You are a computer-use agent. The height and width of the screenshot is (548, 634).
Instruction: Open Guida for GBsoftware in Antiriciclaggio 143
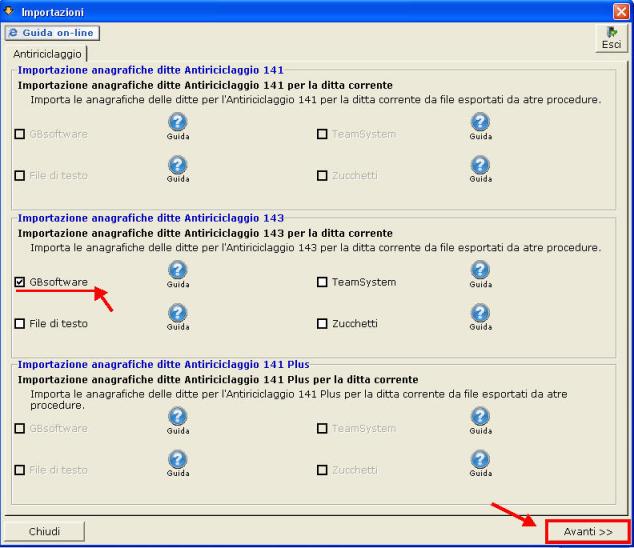pyautogui.click(x=178, y=275)
